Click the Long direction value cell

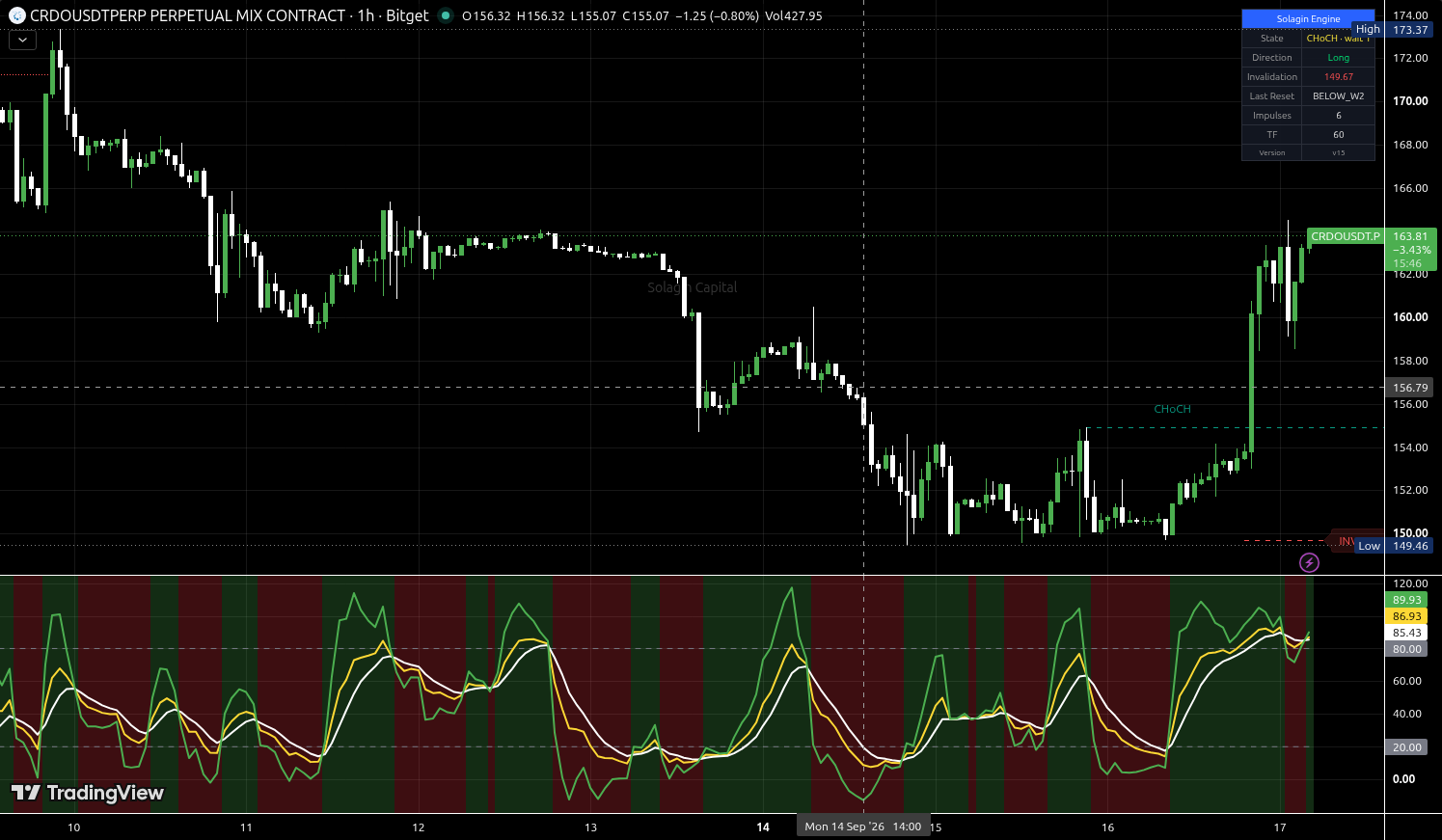pyautogui.click(x=1338, y=58)
